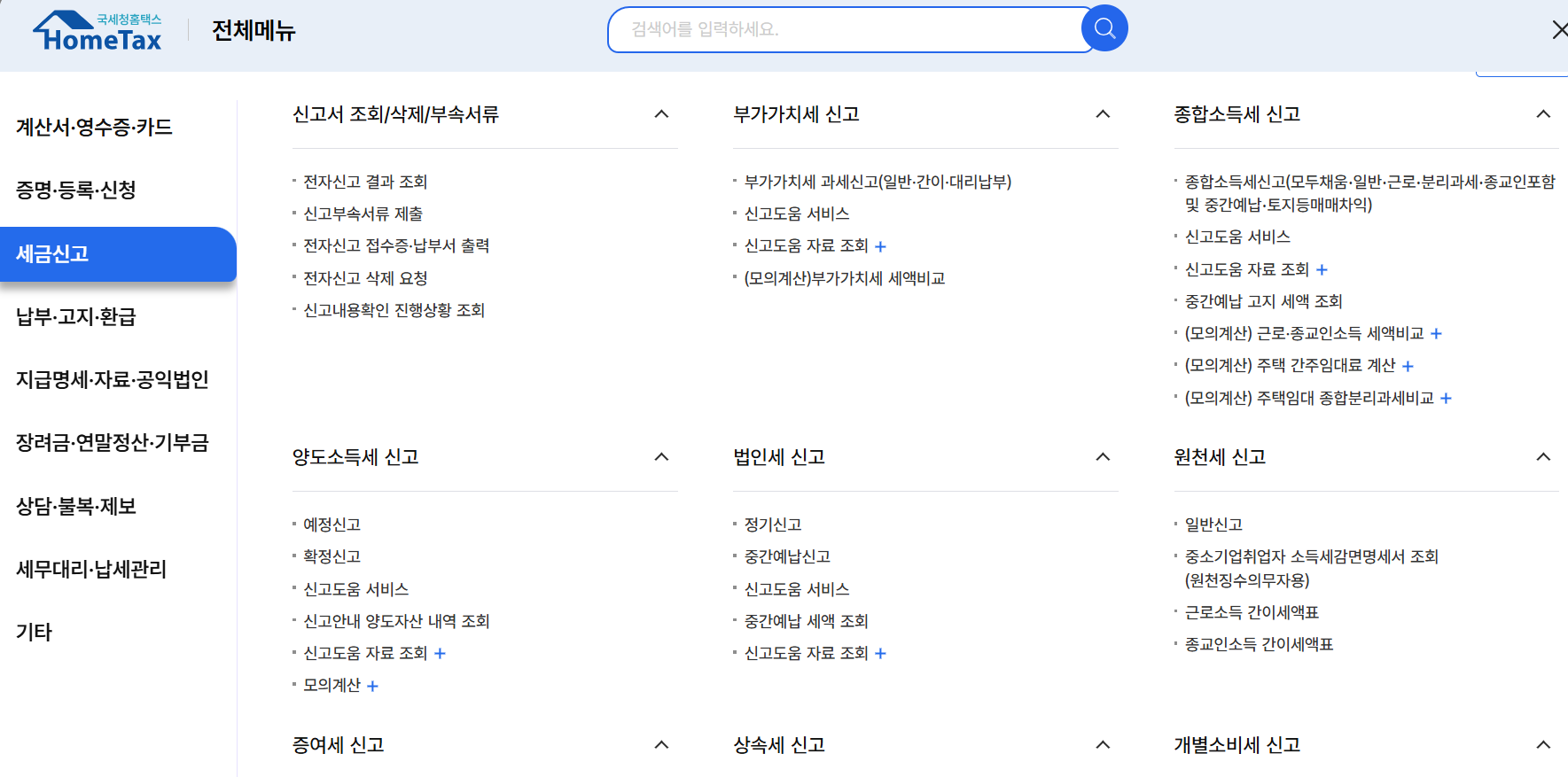This screenshot has width=1568, height=777.
Task: Open 확정신고 under 양도소득세 신고
Action: pos(332,556)
